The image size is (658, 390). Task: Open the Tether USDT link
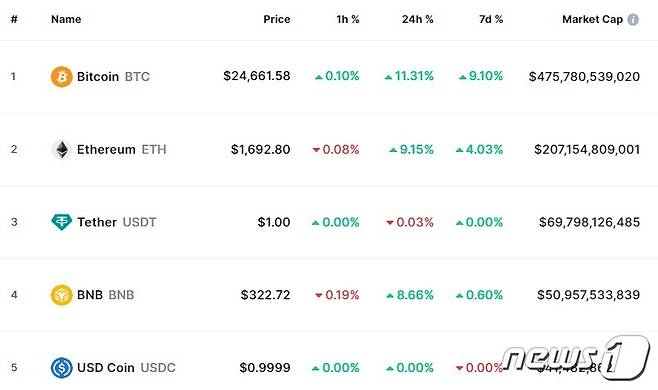point(117,222)
